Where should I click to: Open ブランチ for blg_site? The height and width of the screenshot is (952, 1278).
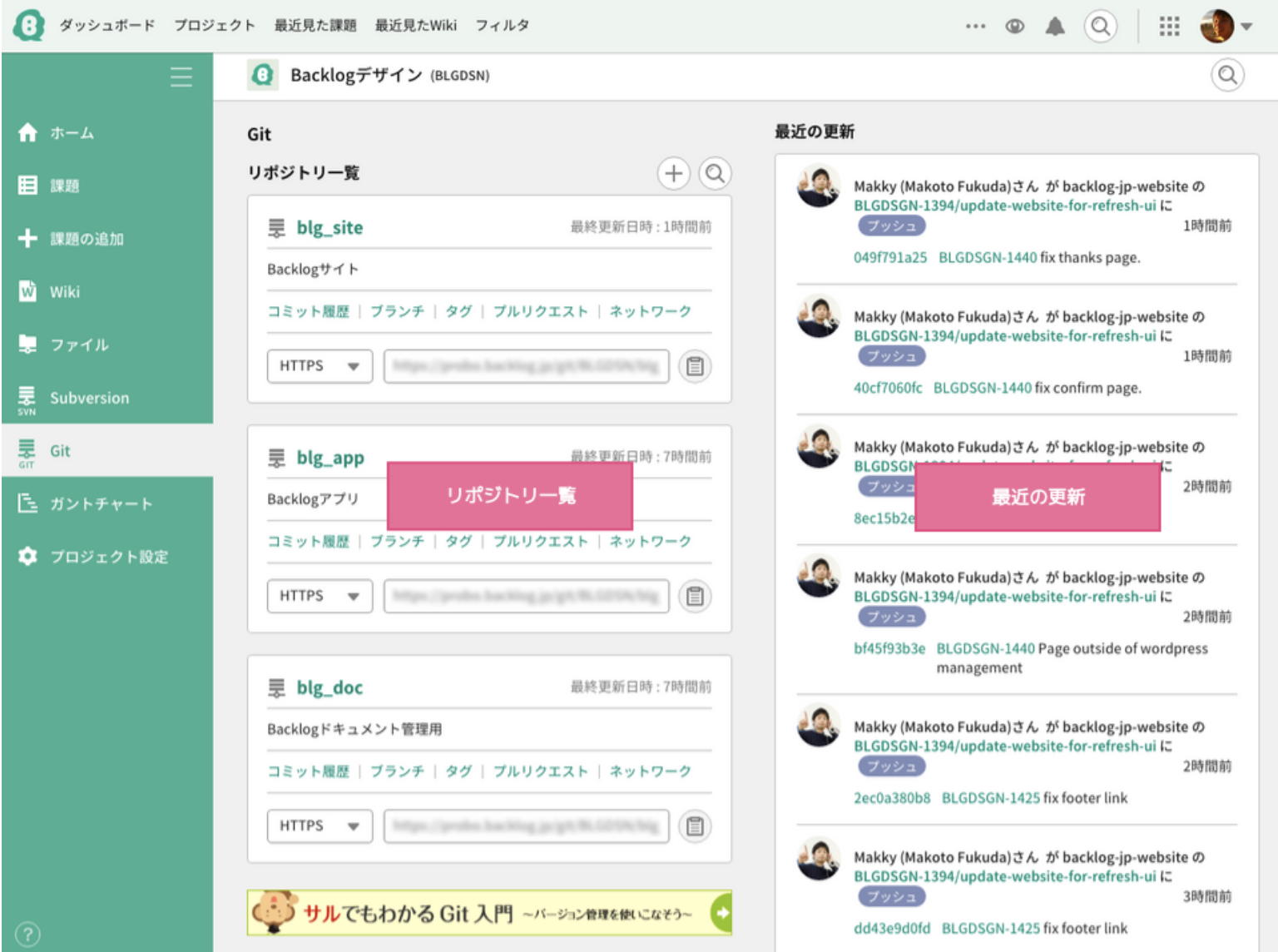397,311
